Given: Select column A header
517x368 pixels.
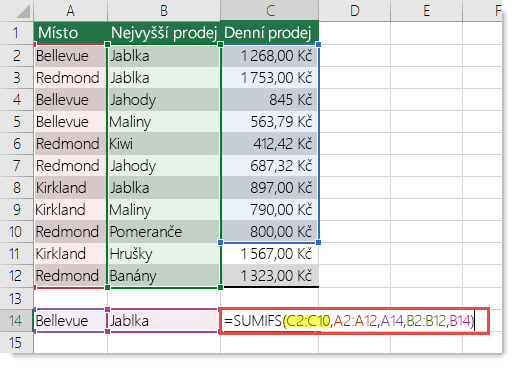Looking at the screenshot, I should click(x=70, y=11).
